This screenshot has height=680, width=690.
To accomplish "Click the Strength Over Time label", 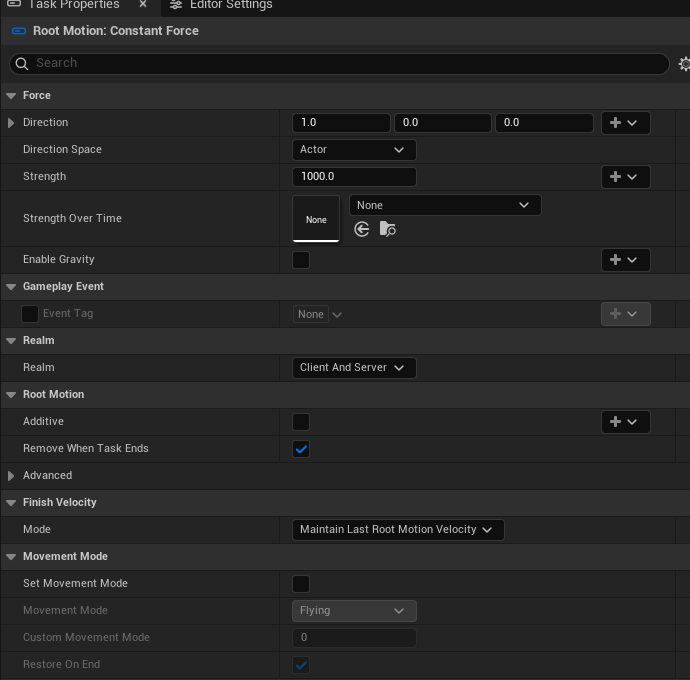I will pos(72,218).
